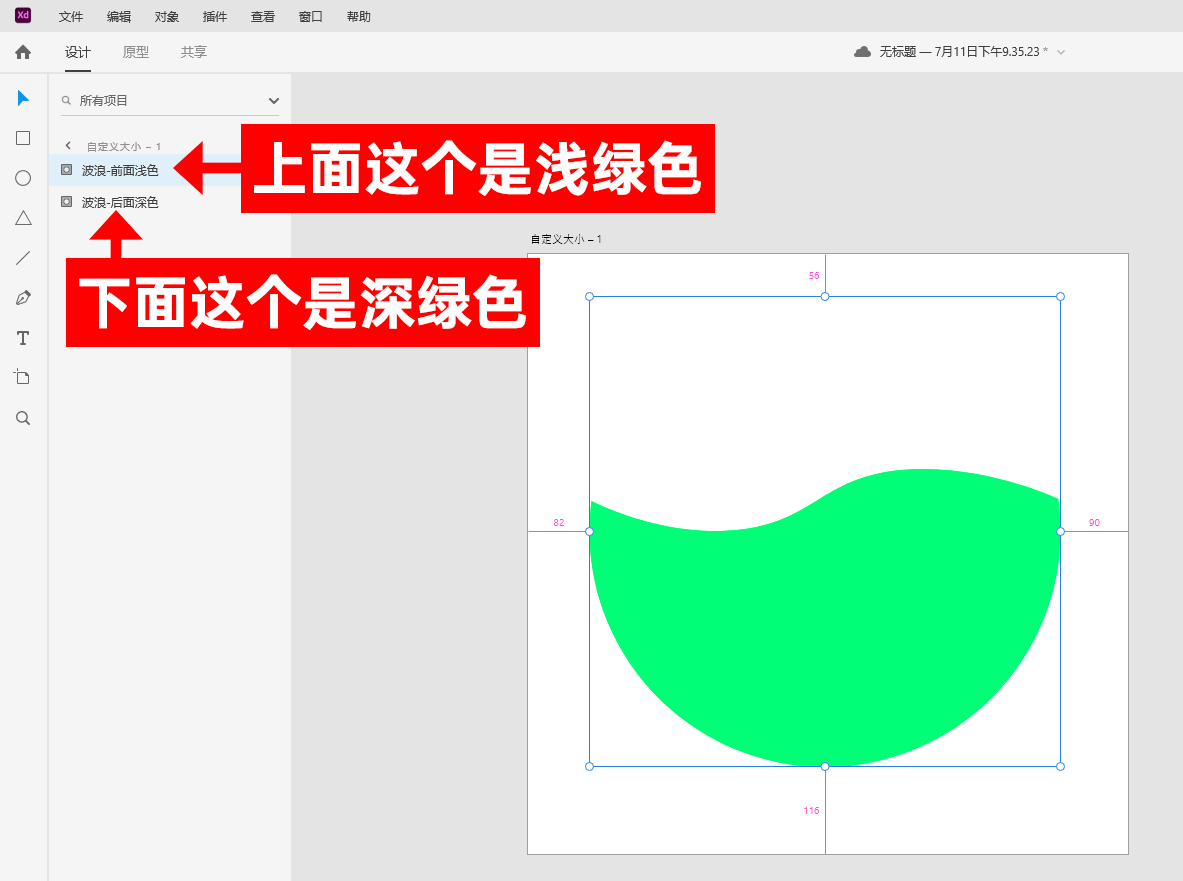Click the layer icon for 波浪-后面深色

click(x=66, y=201)
